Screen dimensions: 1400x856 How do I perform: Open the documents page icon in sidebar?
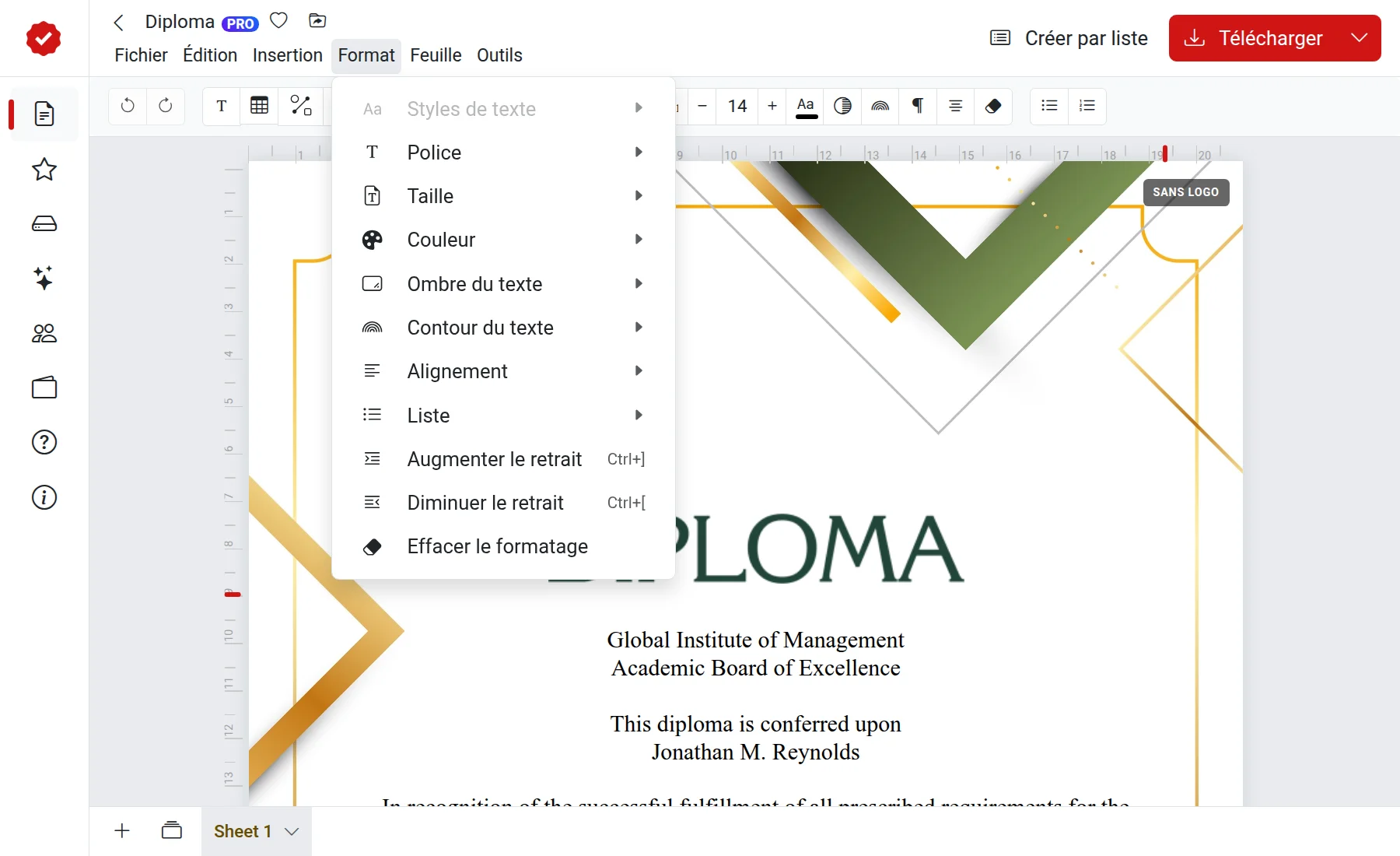[44, 114]
